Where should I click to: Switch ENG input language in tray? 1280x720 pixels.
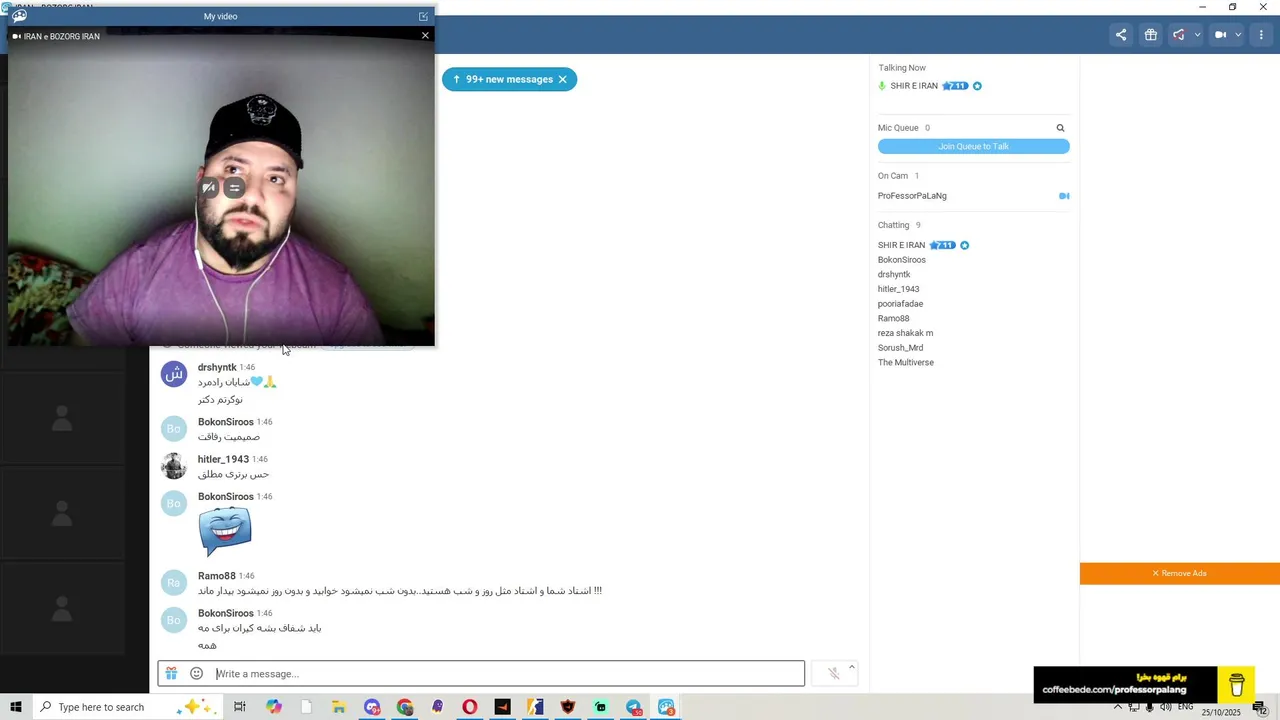click(1185, 707)
